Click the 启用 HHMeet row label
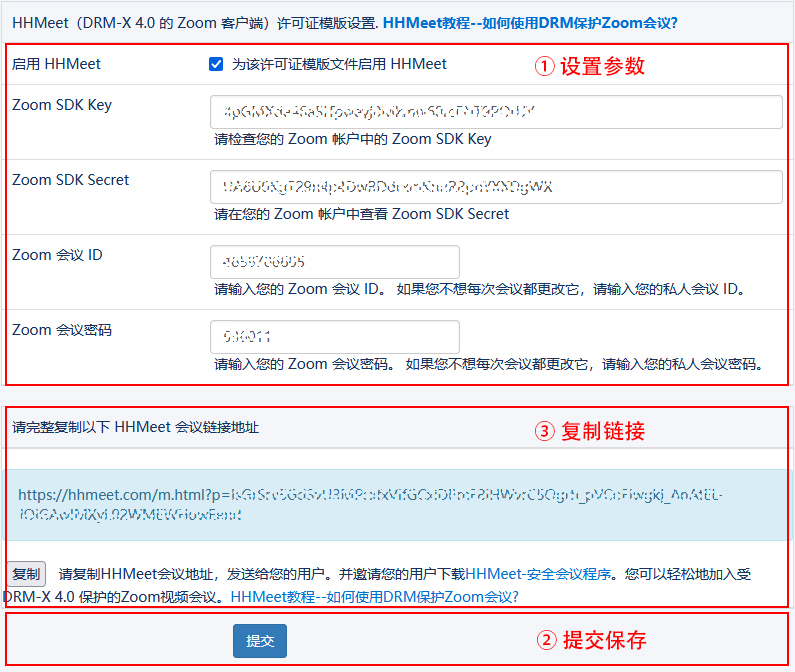This screenshot has width=795, height=672. pos(57,64)
